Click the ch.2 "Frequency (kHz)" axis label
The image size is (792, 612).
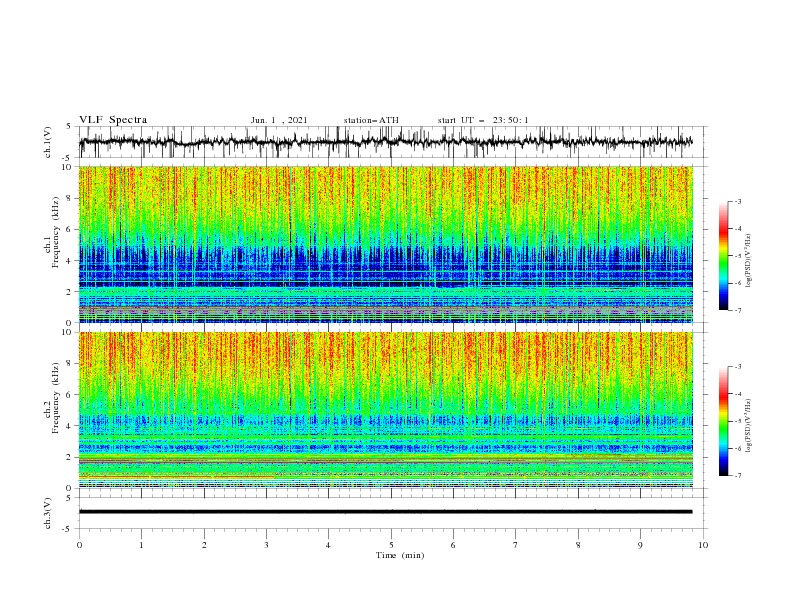click(x=56, y=398)
